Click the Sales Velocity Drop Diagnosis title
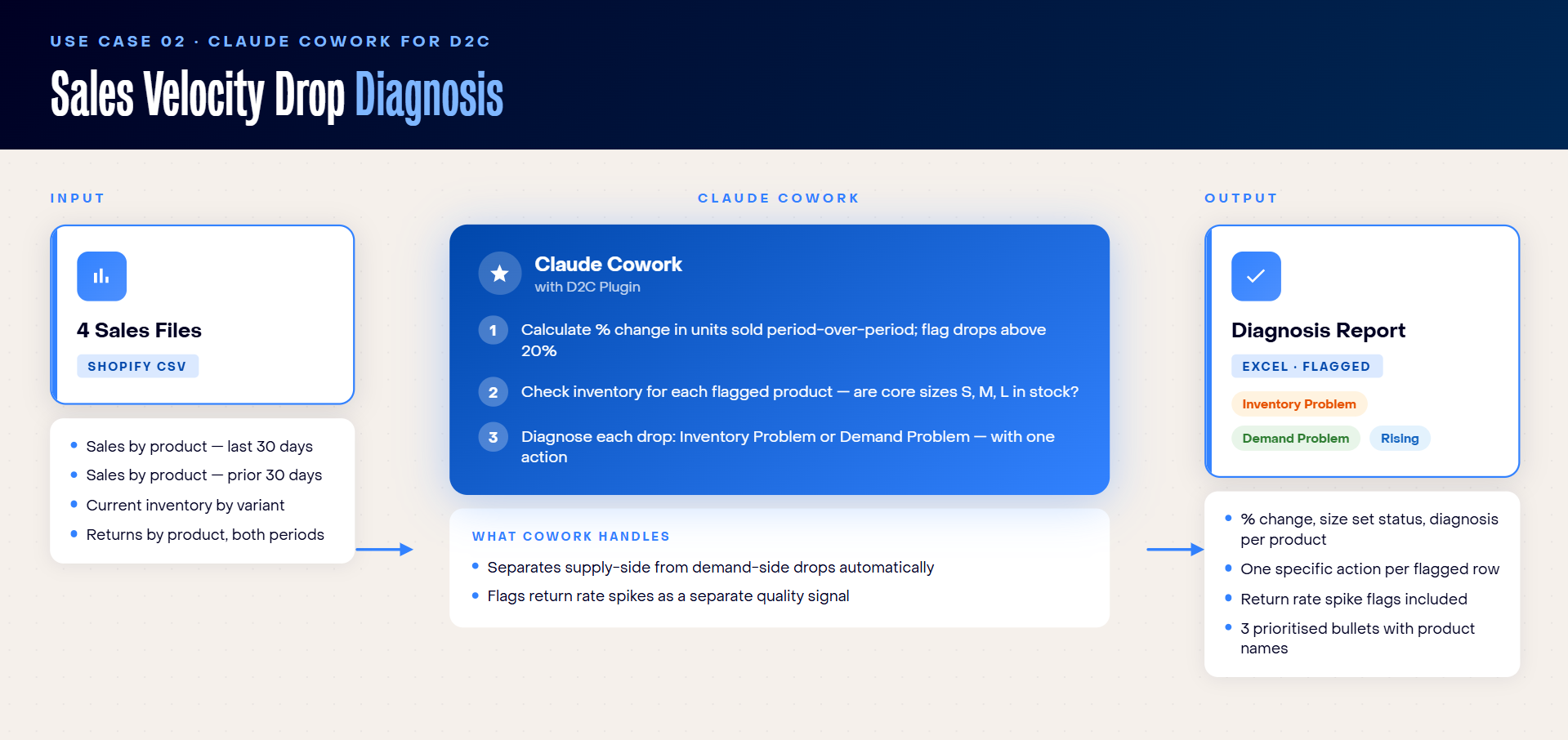This screenshot has width=1568, height=740. [276, 96]
